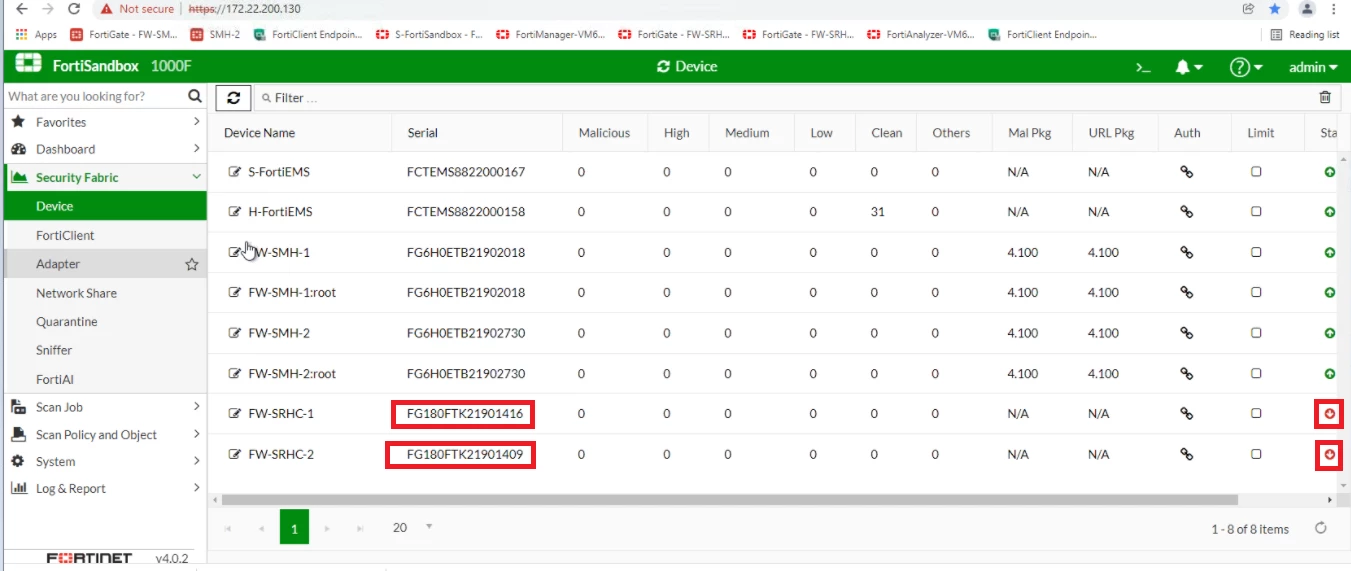Toggle Limit checkbox for S-FortiEMS
1351x571 pixels.
[x=1256, y=172]
